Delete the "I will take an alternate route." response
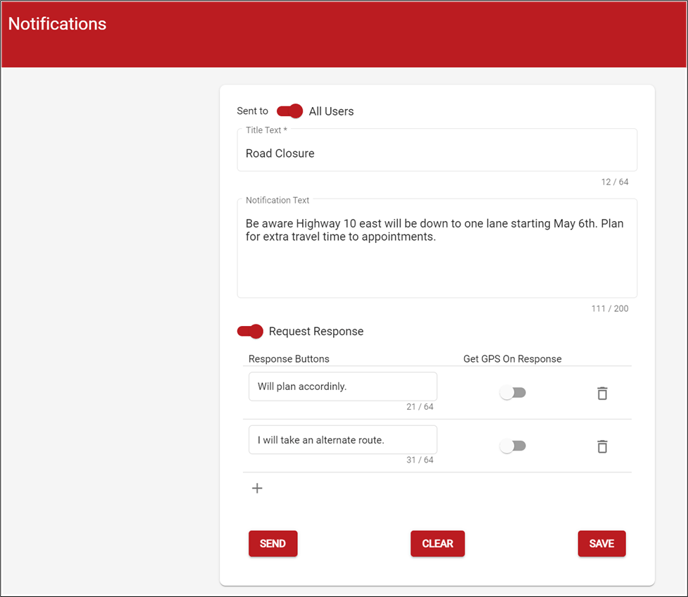The width and height of the screenshot is (688, 597). pyautogui.click(x=602, y=446)
